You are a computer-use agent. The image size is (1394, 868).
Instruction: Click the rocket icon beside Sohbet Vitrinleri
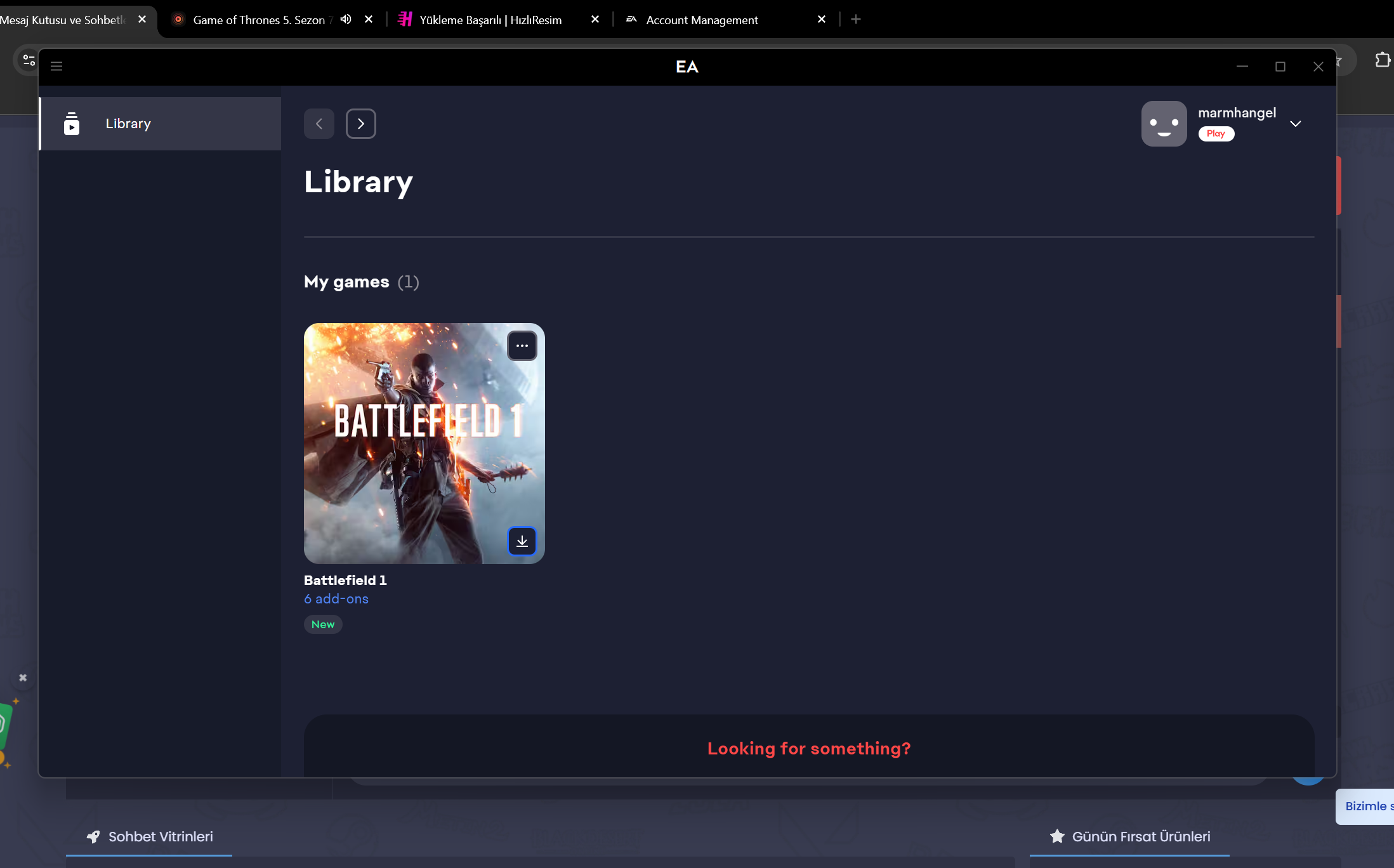click(x=93, y=837)
